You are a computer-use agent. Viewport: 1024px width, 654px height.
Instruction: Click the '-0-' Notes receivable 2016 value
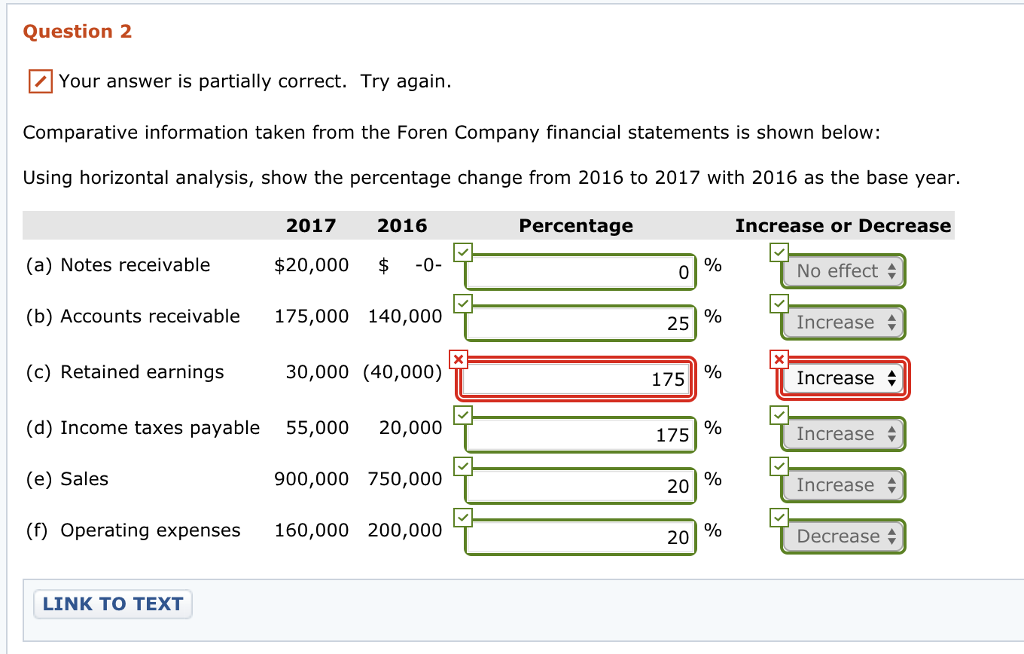[428, 265]
